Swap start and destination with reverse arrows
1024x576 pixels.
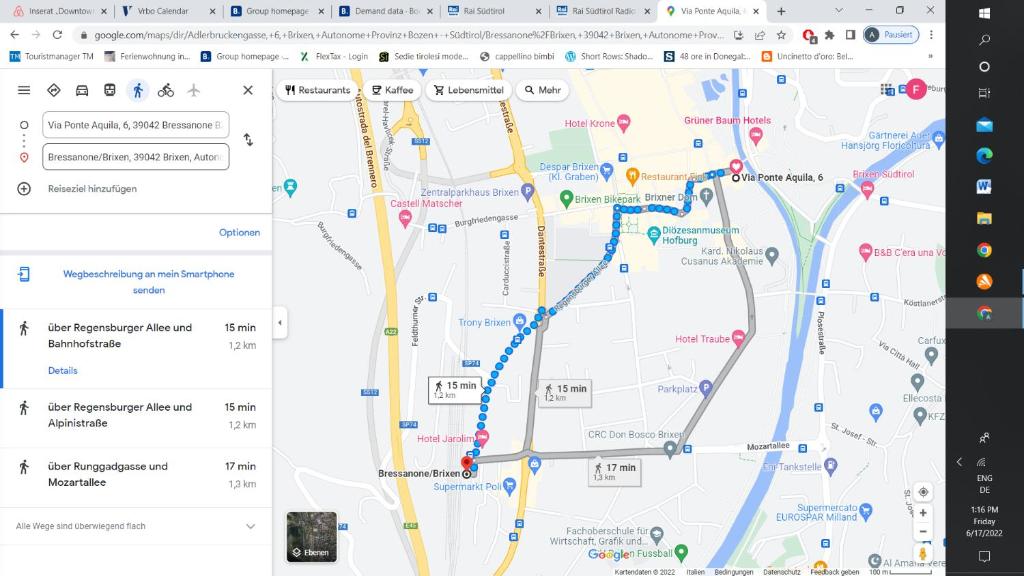tap(248, 140)
